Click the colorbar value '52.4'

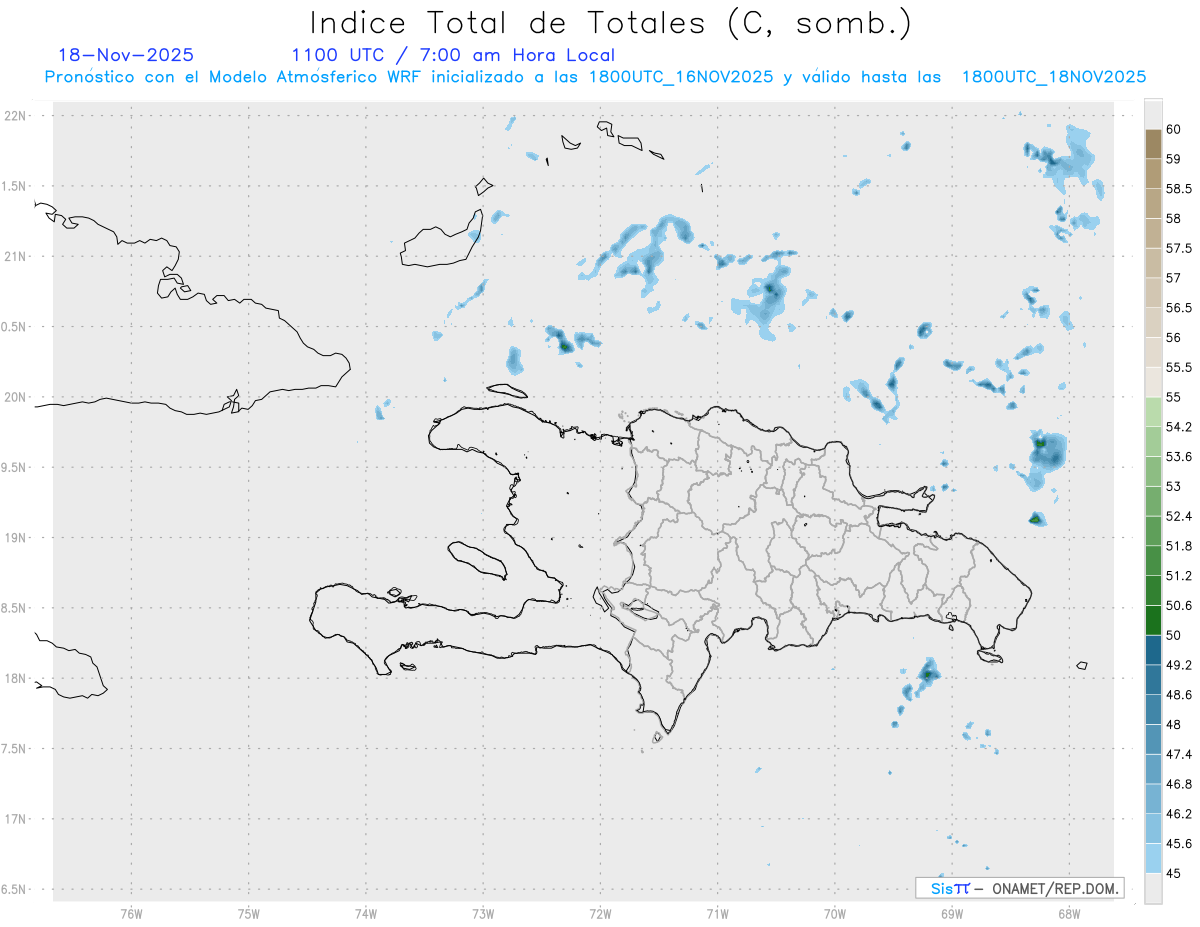coord(1179,516)
